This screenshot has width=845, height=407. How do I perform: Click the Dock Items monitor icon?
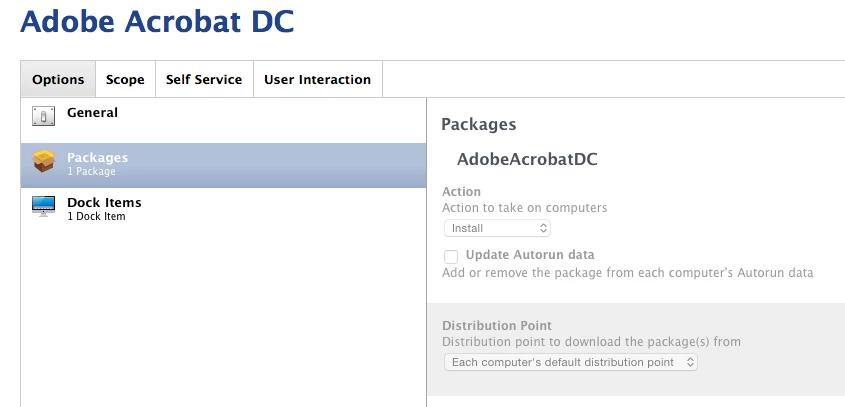tap(43, 206)
